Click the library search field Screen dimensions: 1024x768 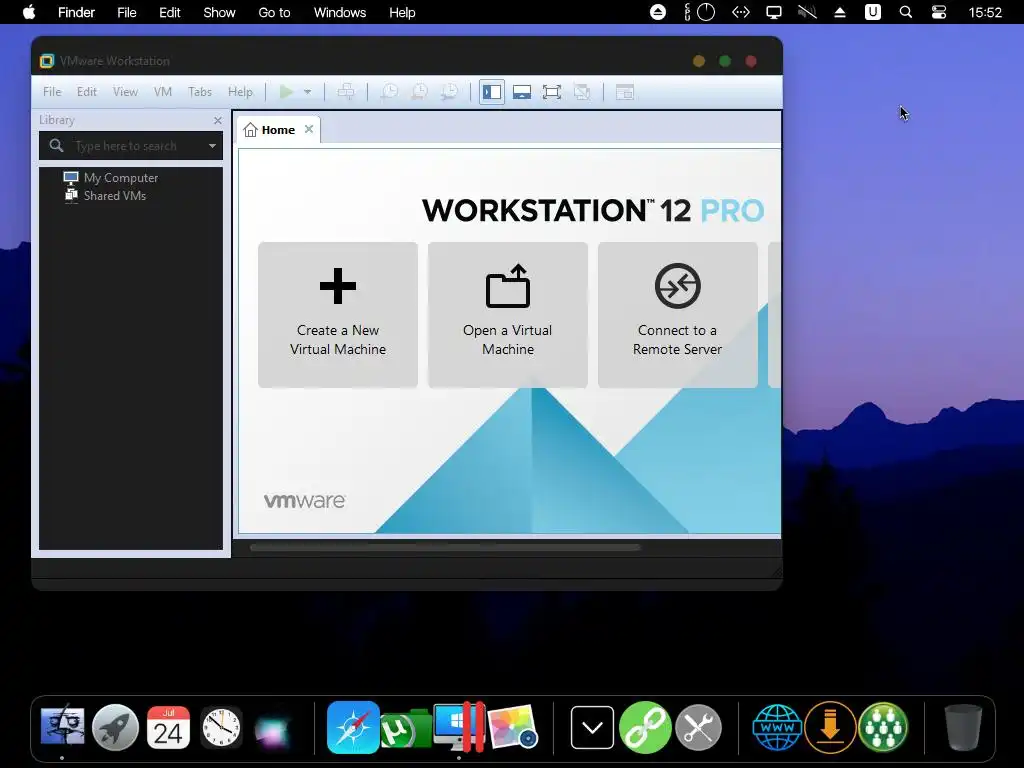coord(131,146)
